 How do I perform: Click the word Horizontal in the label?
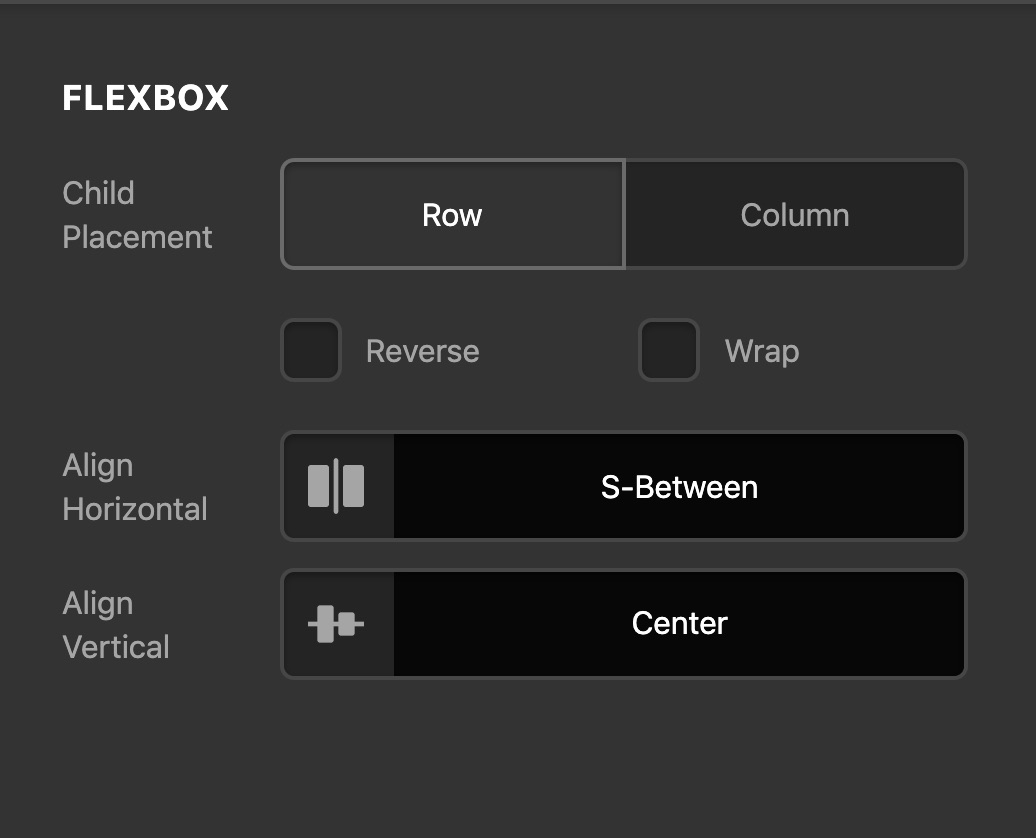click(135, 509)
